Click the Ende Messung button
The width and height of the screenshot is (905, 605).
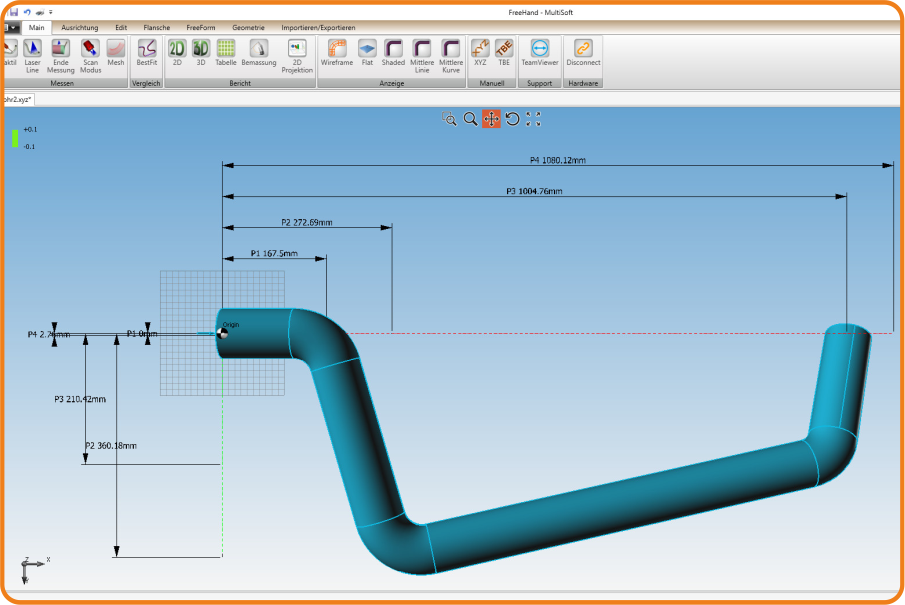[61, 53]
